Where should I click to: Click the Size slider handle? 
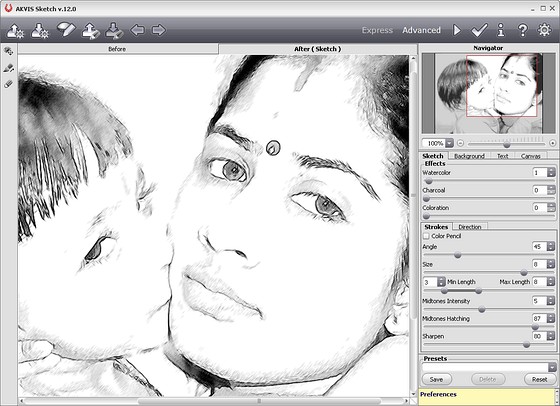524,273
